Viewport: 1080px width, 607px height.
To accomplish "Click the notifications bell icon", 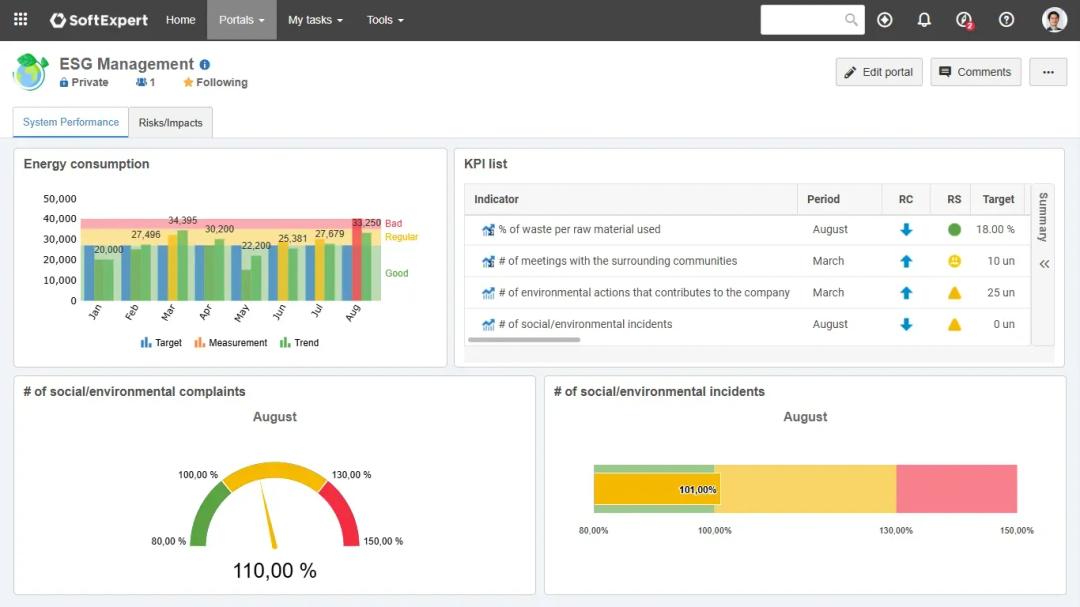I will click(924, 20).
